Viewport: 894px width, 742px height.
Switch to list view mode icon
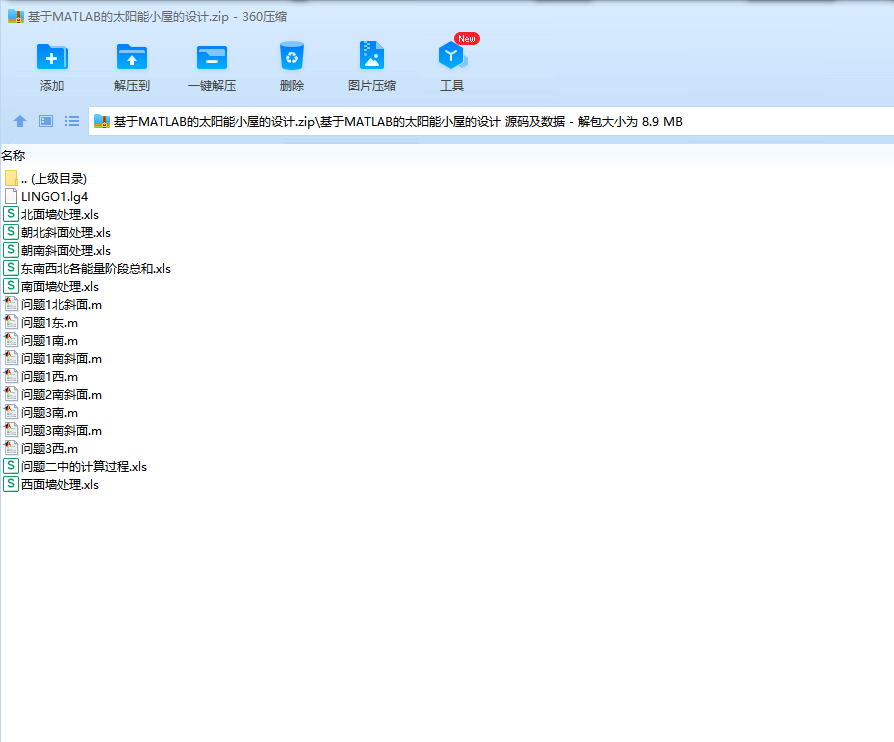(x=72, y=121)
